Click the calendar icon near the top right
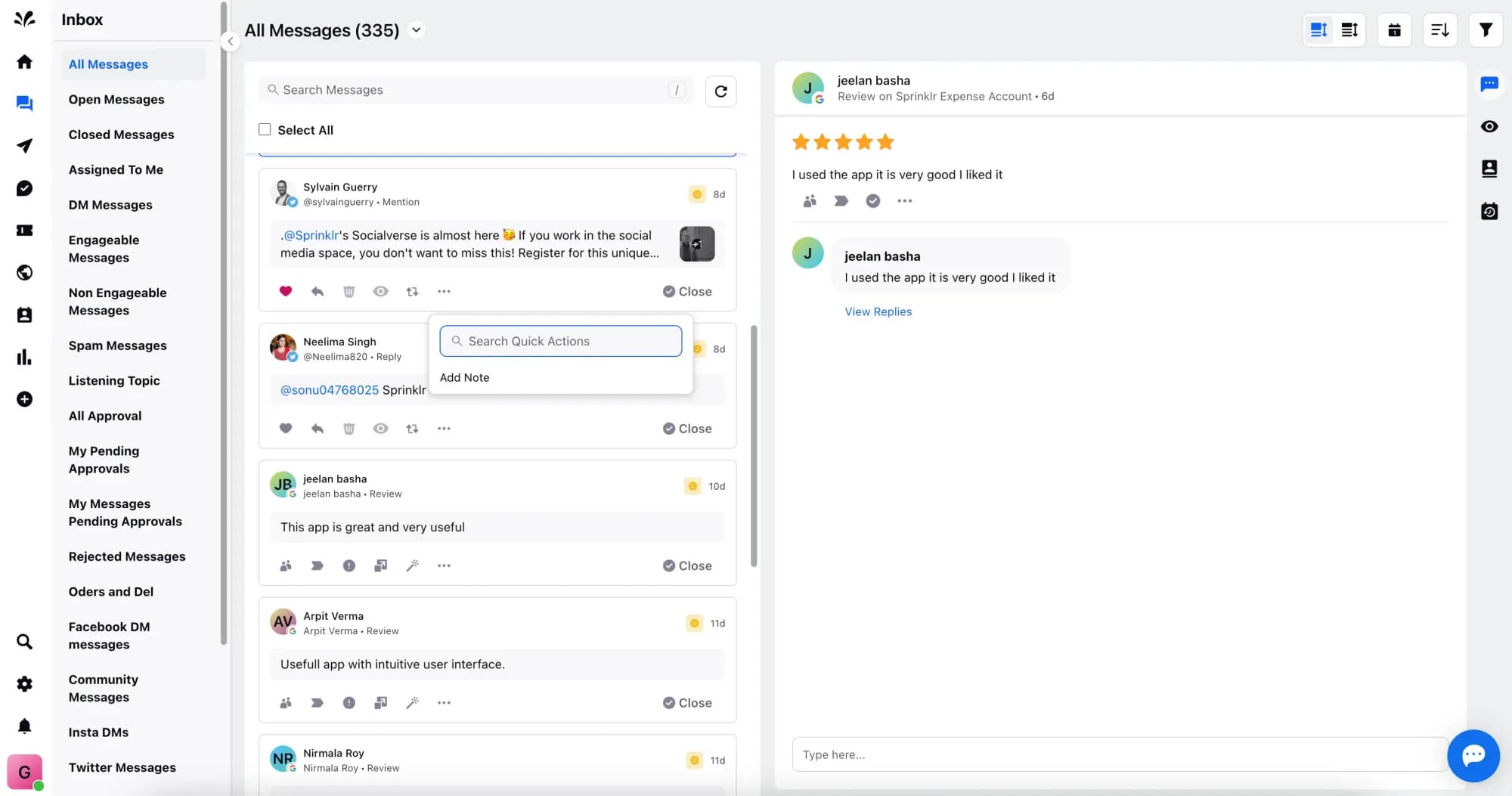This screenshot has height=796, width=1512. coord(1394,29)
